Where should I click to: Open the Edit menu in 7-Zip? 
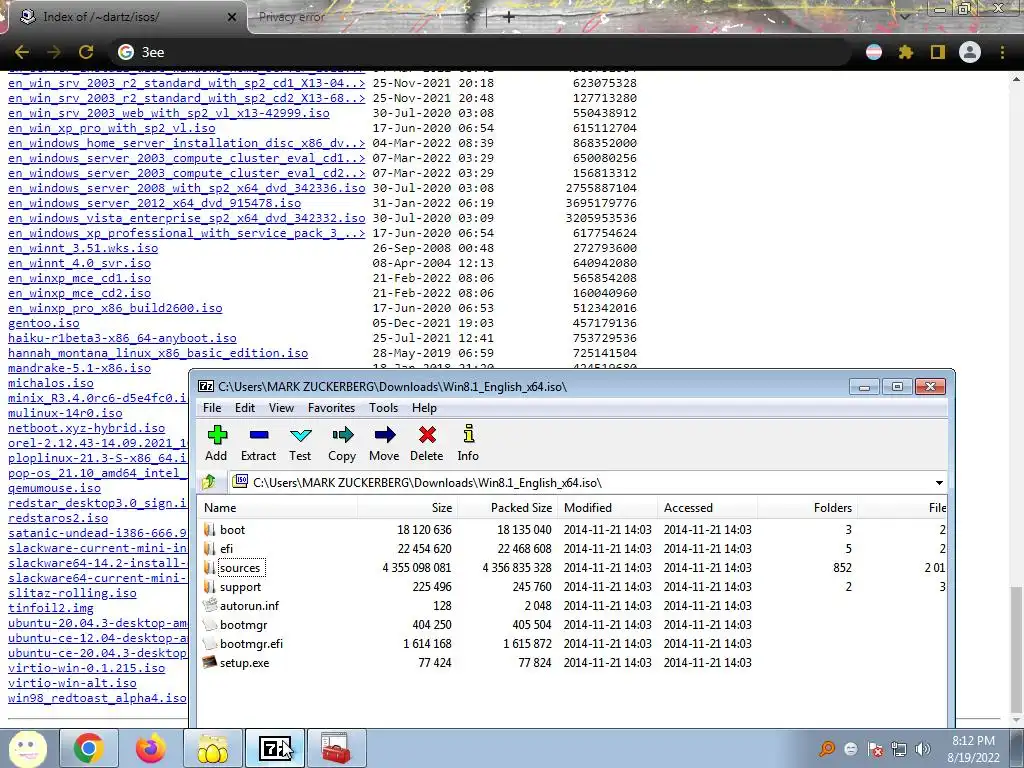point(245,408)
